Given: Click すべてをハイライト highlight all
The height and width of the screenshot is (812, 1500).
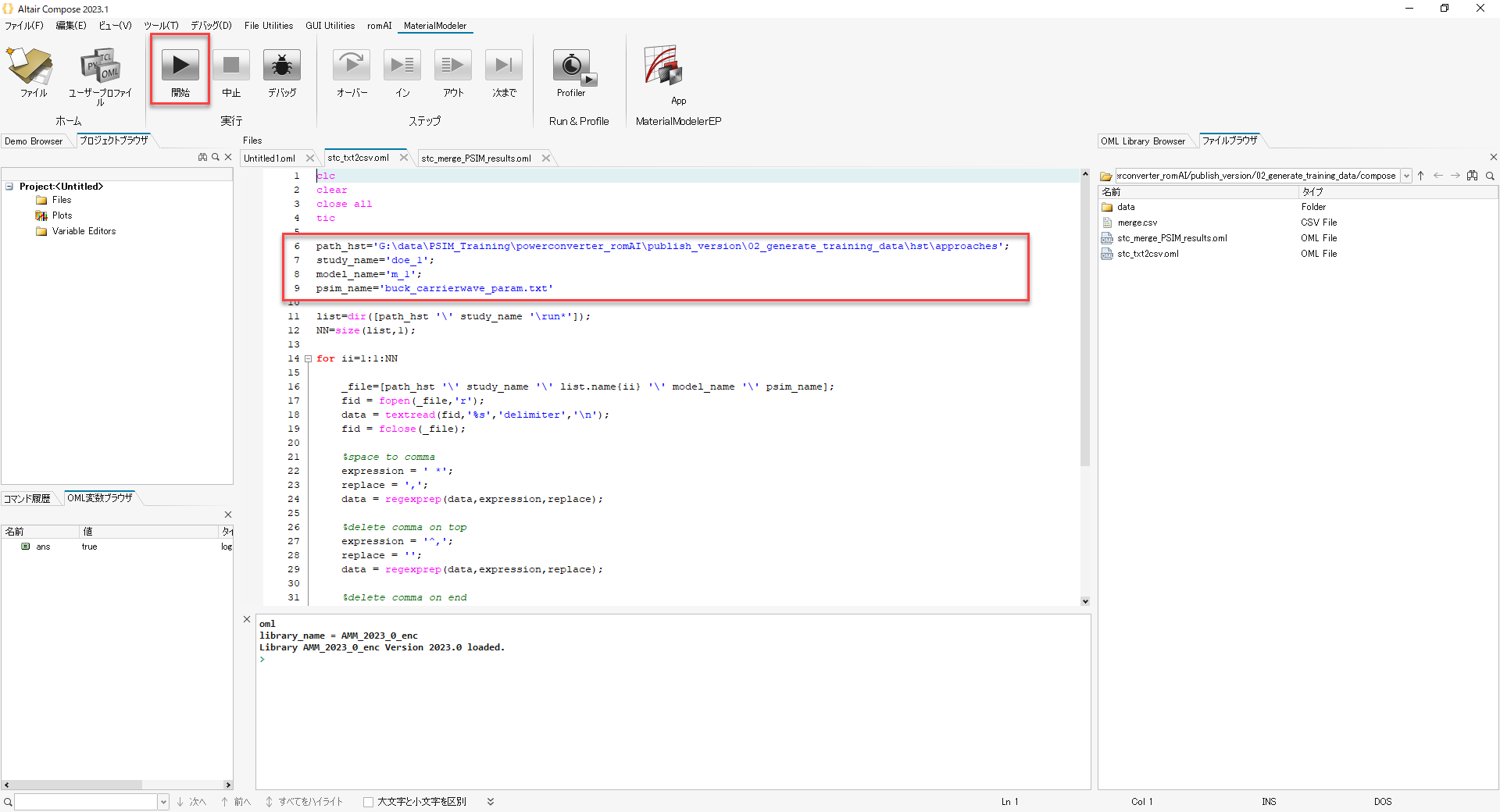Looking at the screenshot, I should pos(304,802).
